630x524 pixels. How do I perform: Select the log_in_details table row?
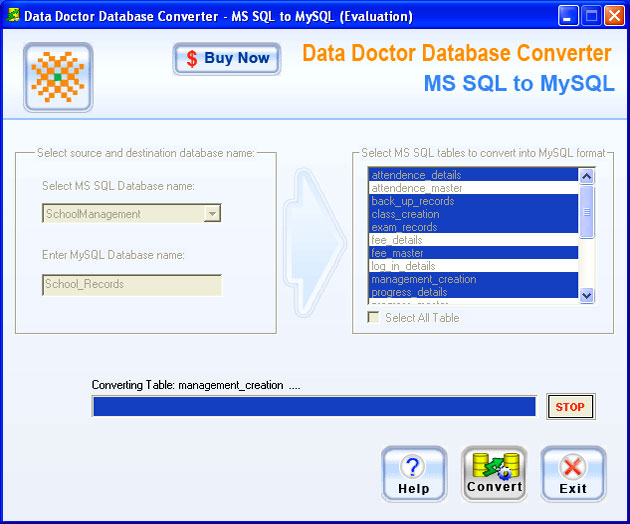(x=473, y=266)
